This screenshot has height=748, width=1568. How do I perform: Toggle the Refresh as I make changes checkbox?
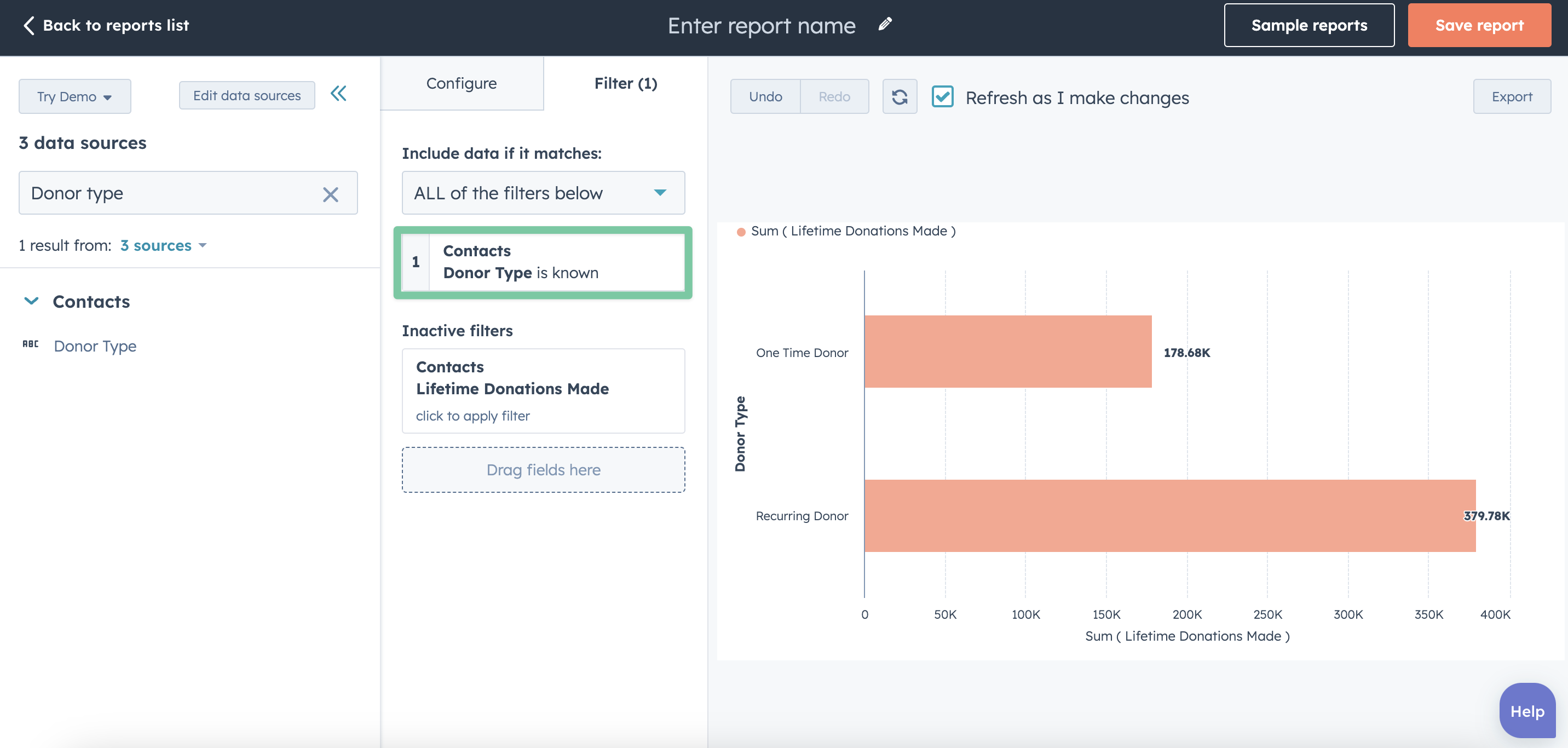(x=941, y=96)
